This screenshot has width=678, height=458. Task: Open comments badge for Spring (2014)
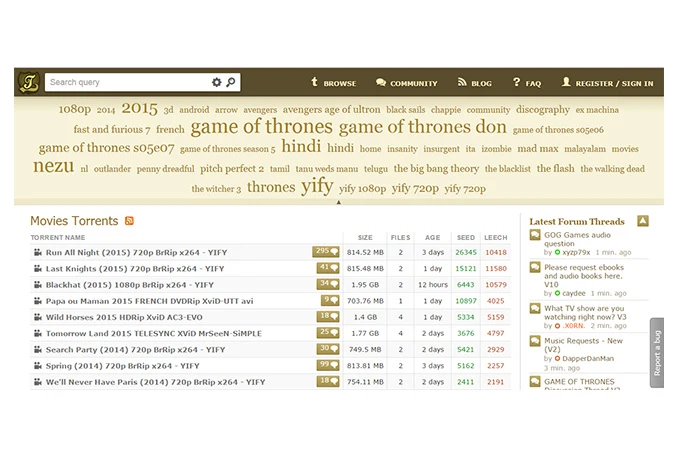pos(328,365)
